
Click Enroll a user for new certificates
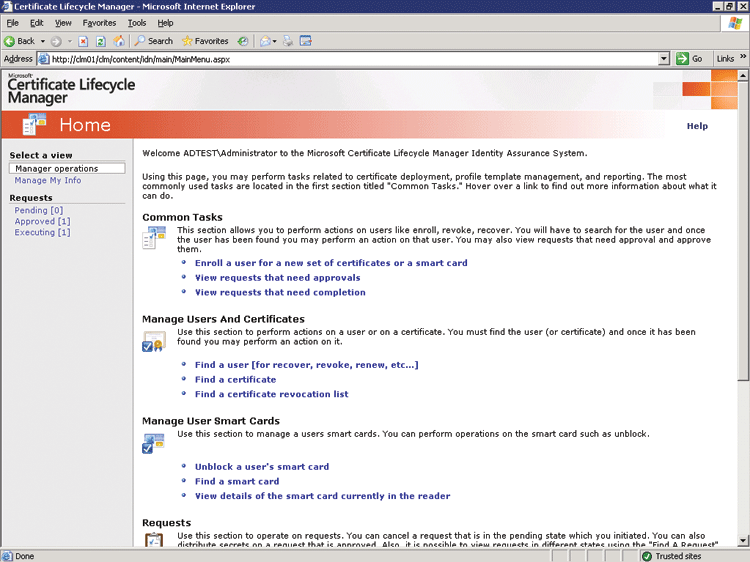pos(331,263)
